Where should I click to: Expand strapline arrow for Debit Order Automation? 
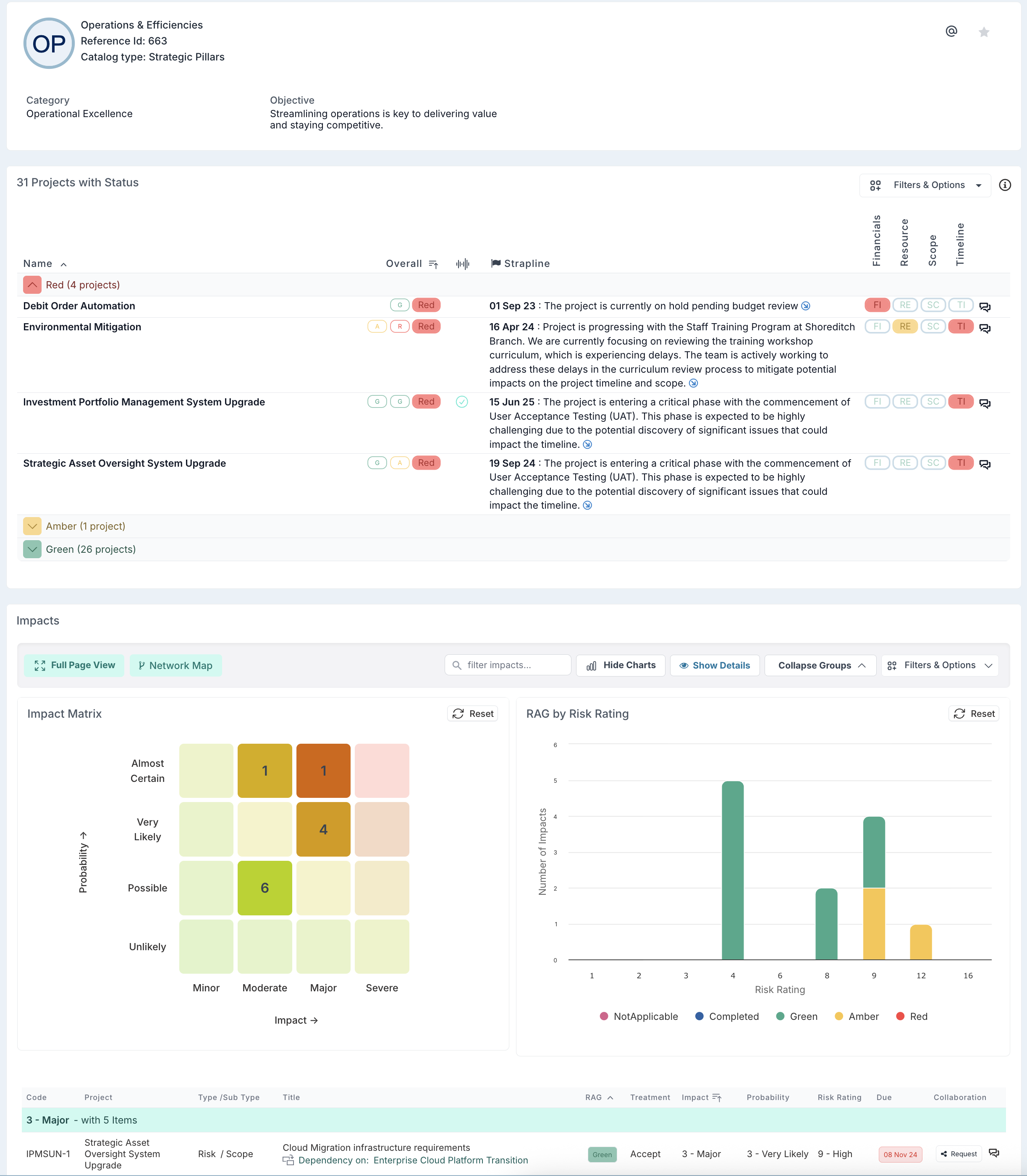click(806, 306)
